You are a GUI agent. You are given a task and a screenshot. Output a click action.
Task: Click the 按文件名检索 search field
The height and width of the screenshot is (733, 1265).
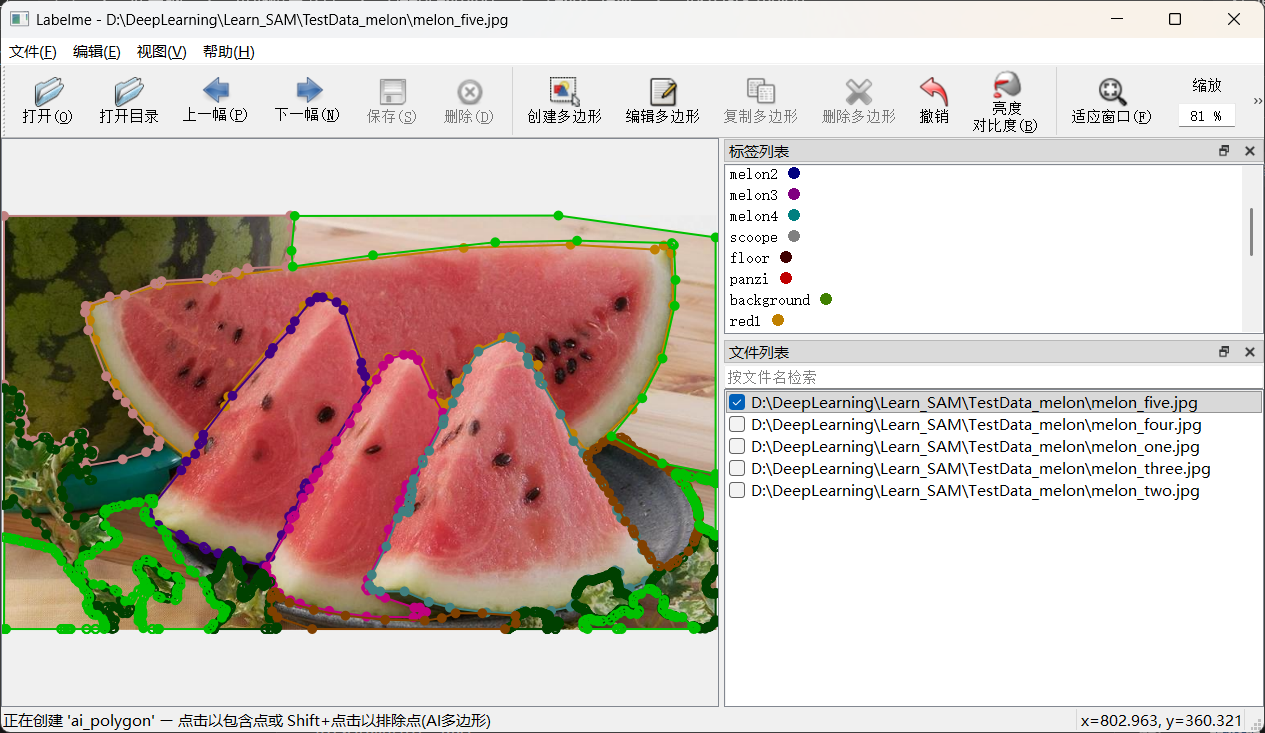[993, 377]
